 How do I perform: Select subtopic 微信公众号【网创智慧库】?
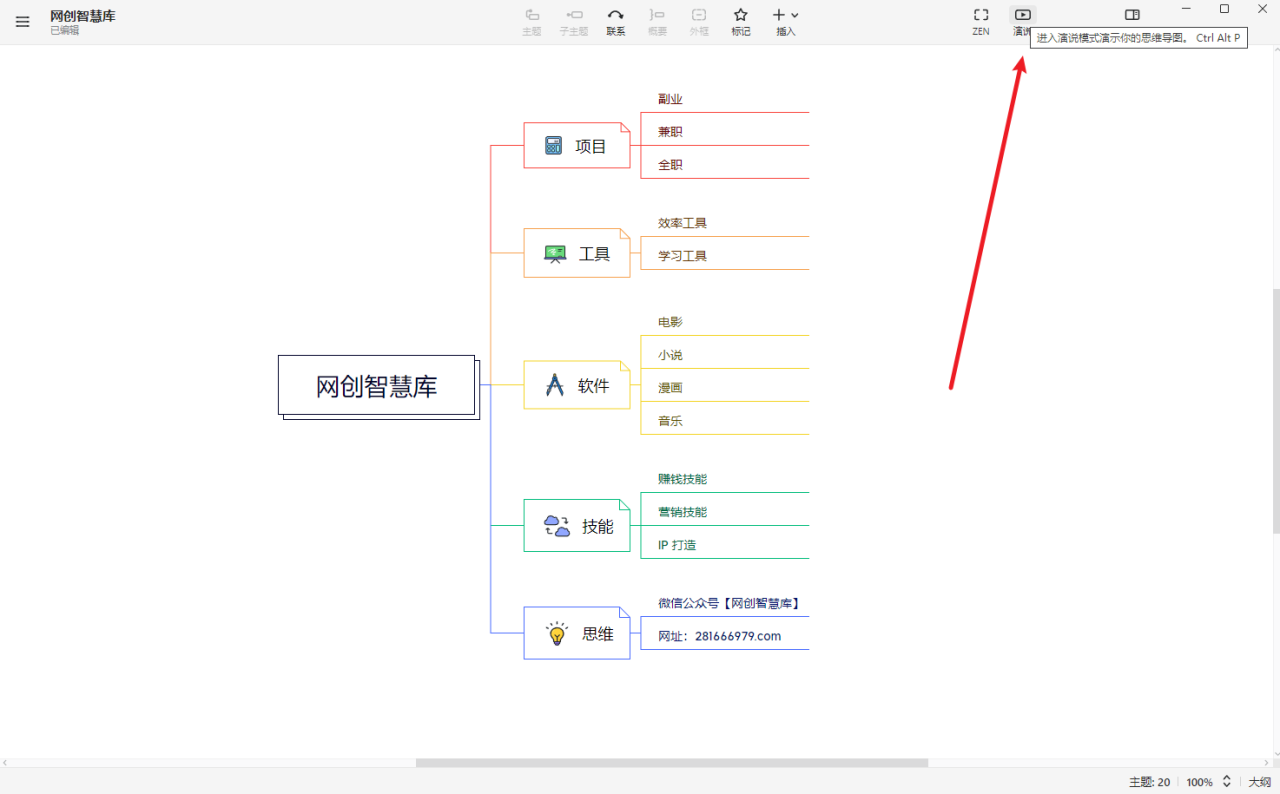point(728,603)
